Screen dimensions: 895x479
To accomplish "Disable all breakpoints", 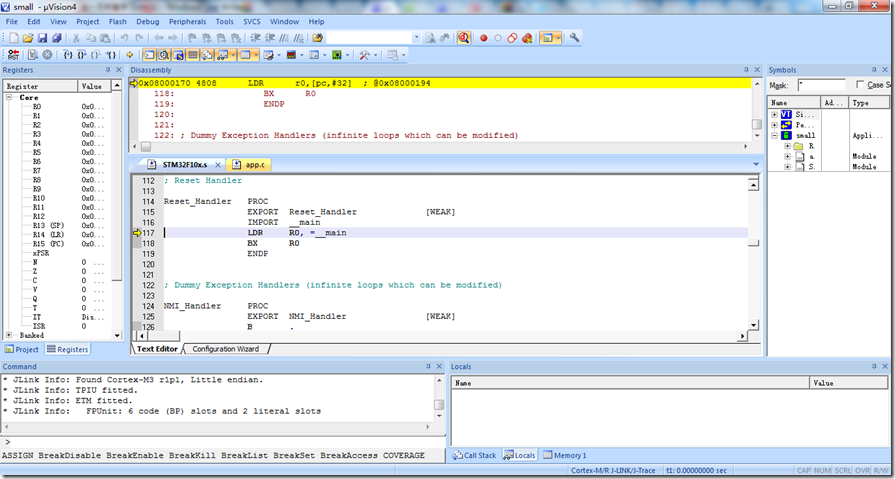I will [x=512, y=38].
